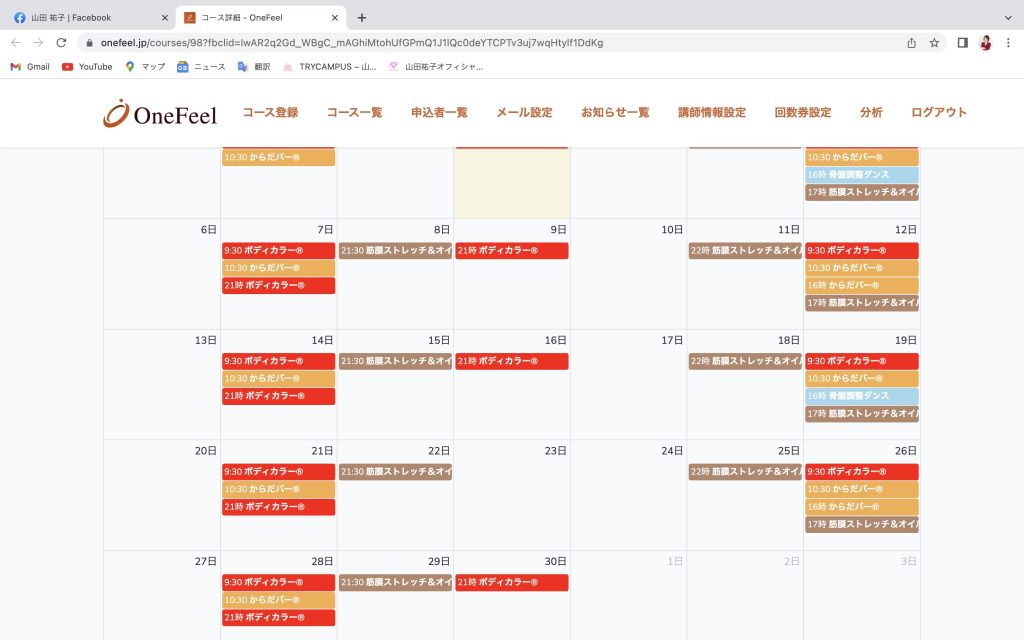This screenshot has width=1024, height=640.
Task: Click the ログアウト link
Action: click(x=939, y=113)
